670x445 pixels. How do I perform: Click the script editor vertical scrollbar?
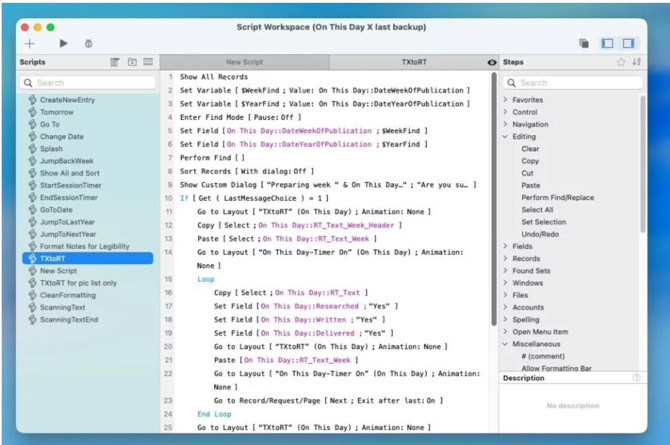pos(493,200)
